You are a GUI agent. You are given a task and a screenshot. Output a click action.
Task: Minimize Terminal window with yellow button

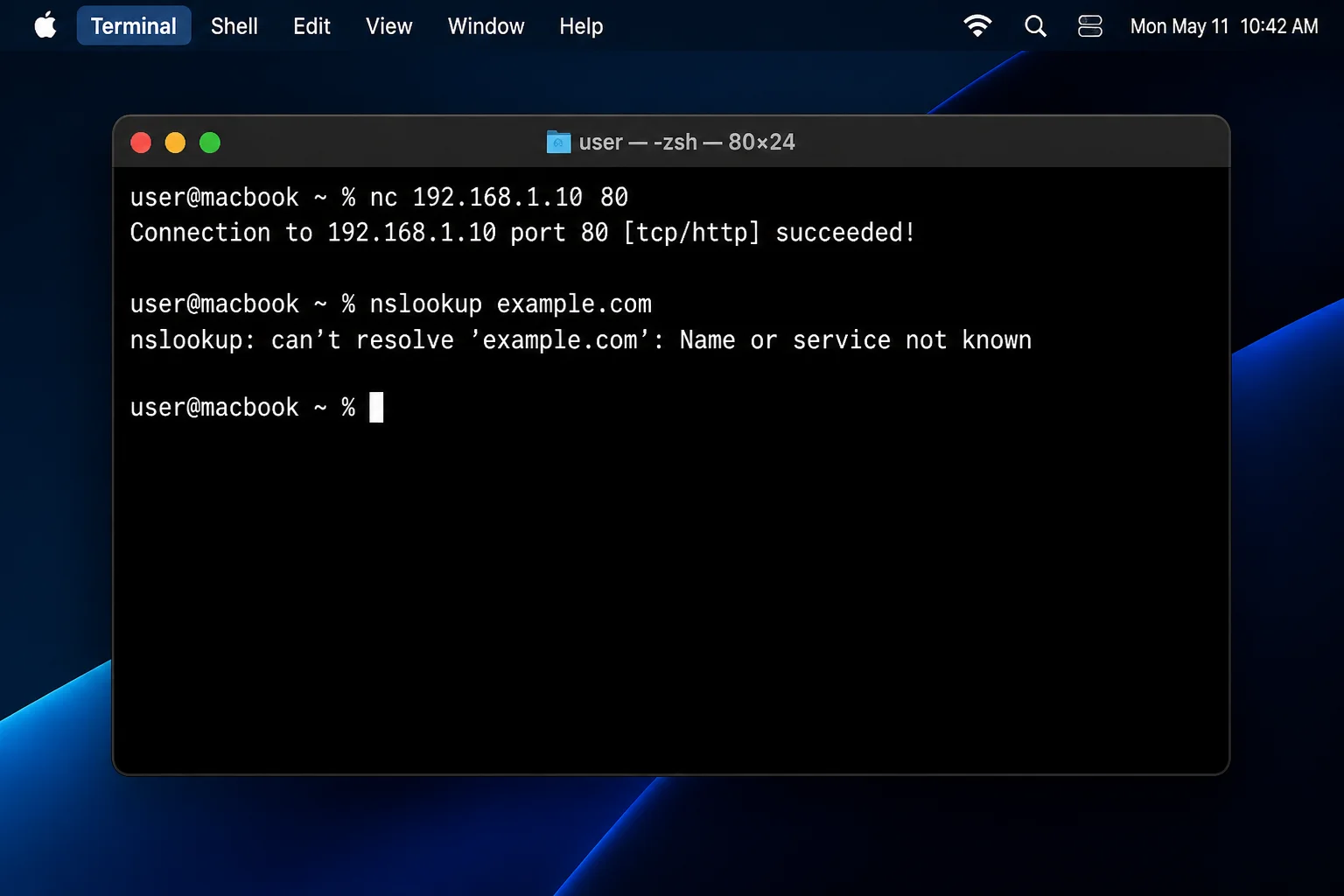point(175,143)
